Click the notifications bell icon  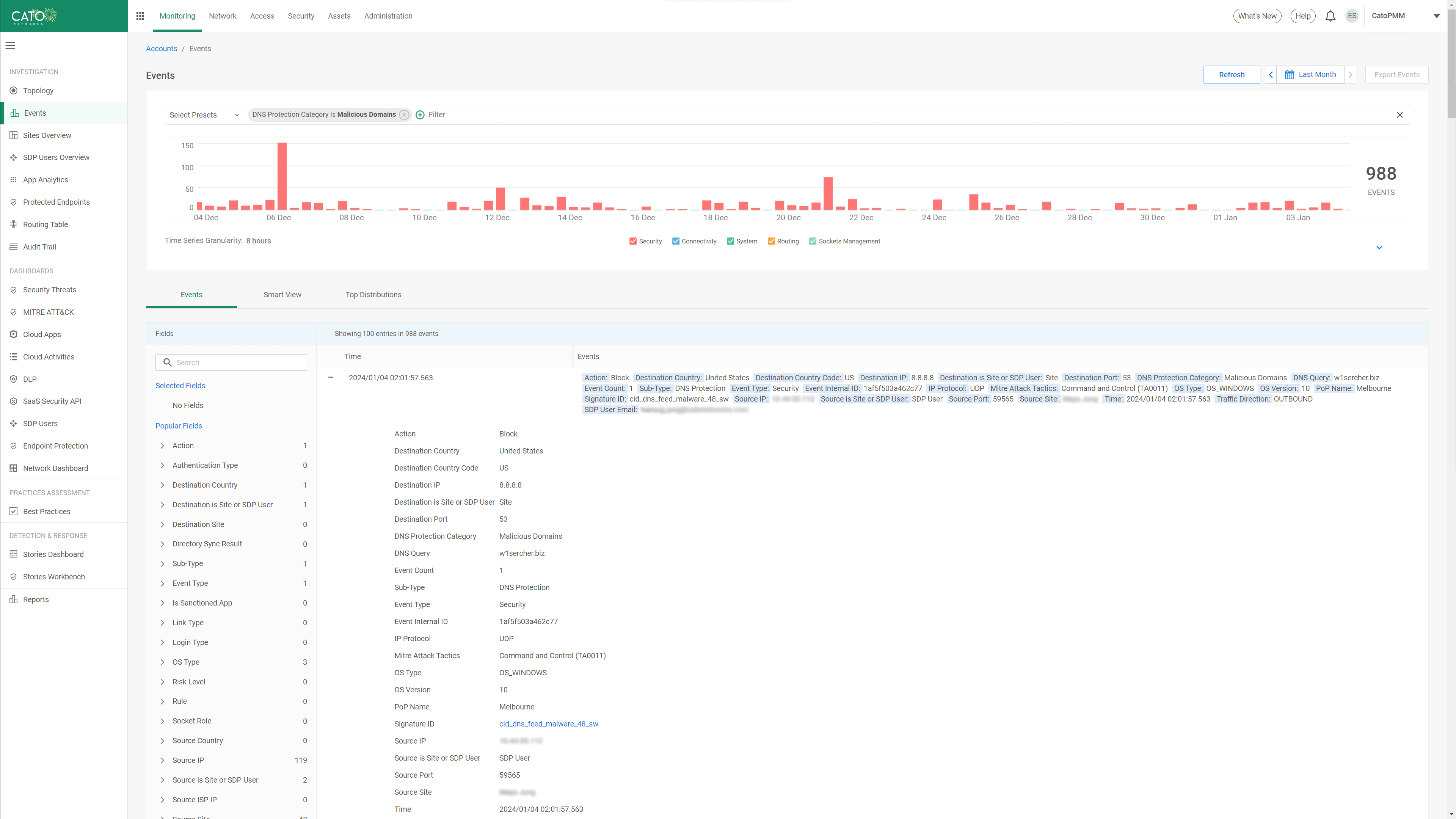click(1330, 16)
